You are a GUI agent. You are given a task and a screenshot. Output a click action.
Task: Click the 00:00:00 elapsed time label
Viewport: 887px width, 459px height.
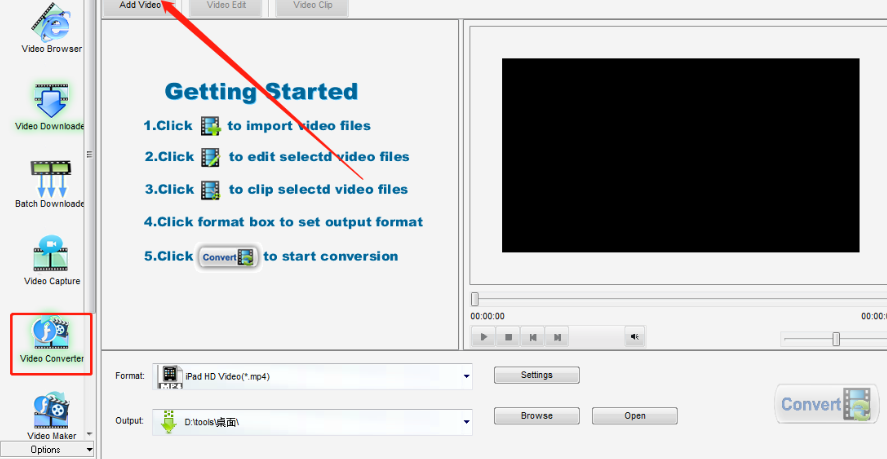(x=487, y=316)
